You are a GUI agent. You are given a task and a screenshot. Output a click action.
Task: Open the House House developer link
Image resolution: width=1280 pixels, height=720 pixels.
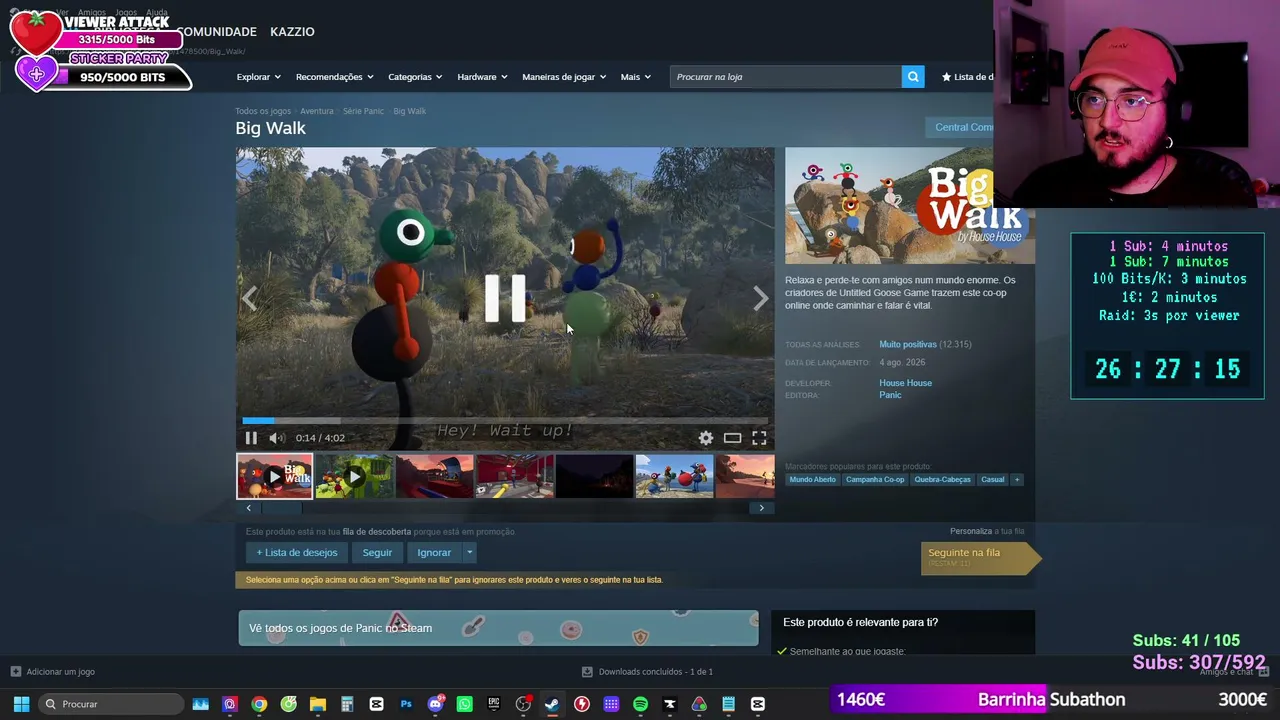tap(906, 383)
